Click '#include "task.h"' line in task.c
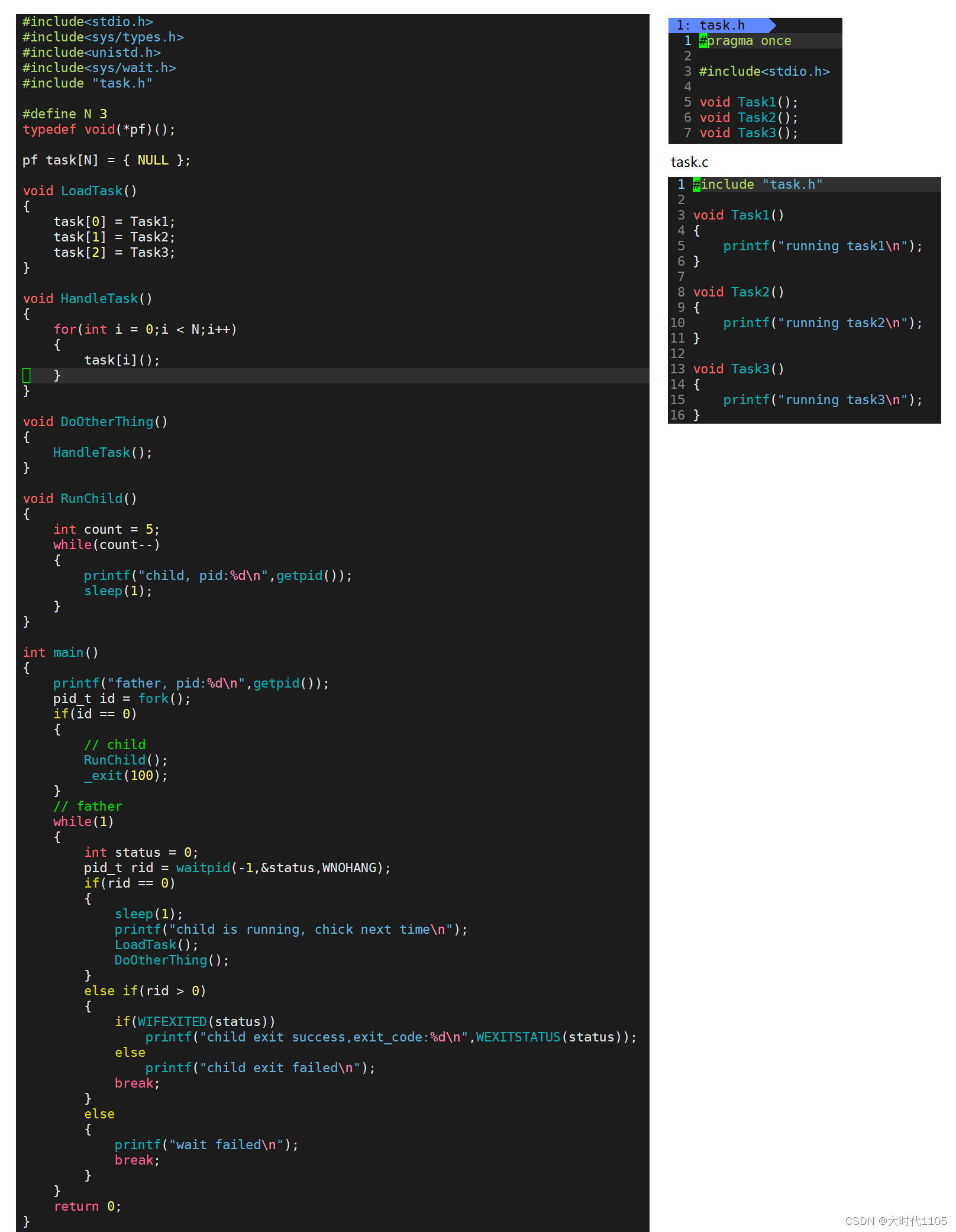Viewport: 956px width, 1232px height. [x=758, y=185]
